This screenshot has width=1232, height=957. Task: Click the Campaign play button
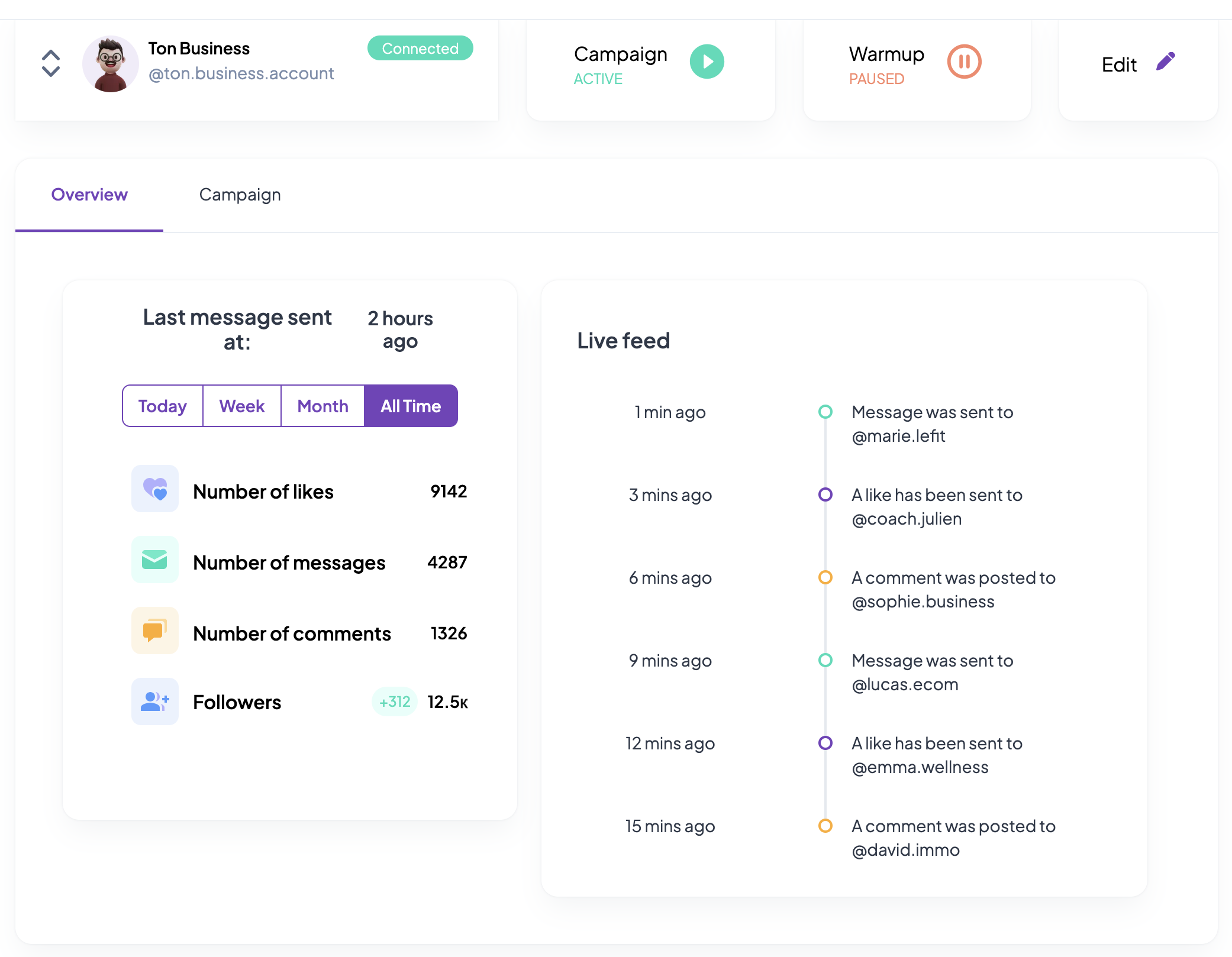[x=707, y=62]
